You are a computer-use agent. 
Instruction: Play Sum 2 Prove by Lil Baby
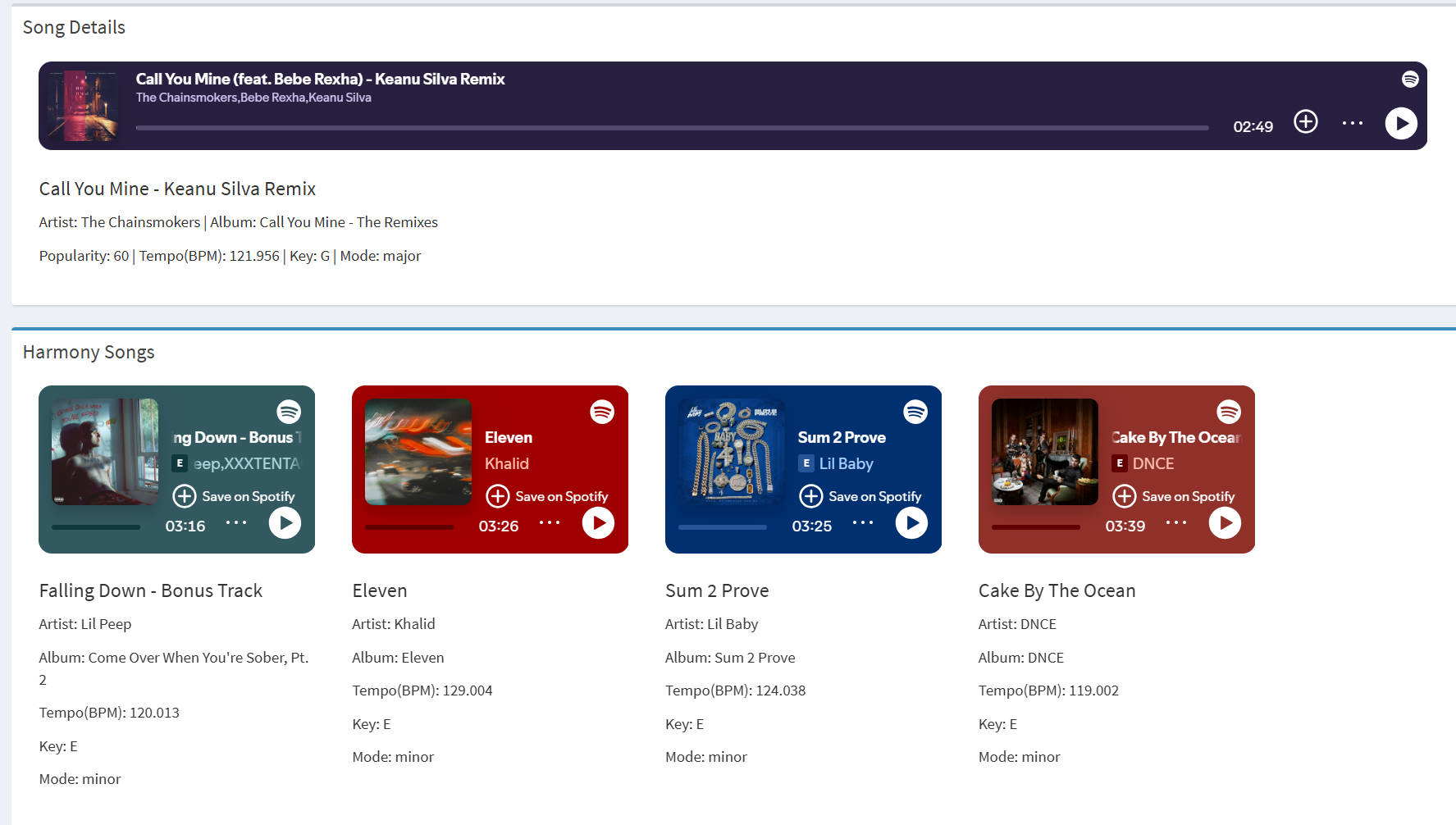click(911, 523)
